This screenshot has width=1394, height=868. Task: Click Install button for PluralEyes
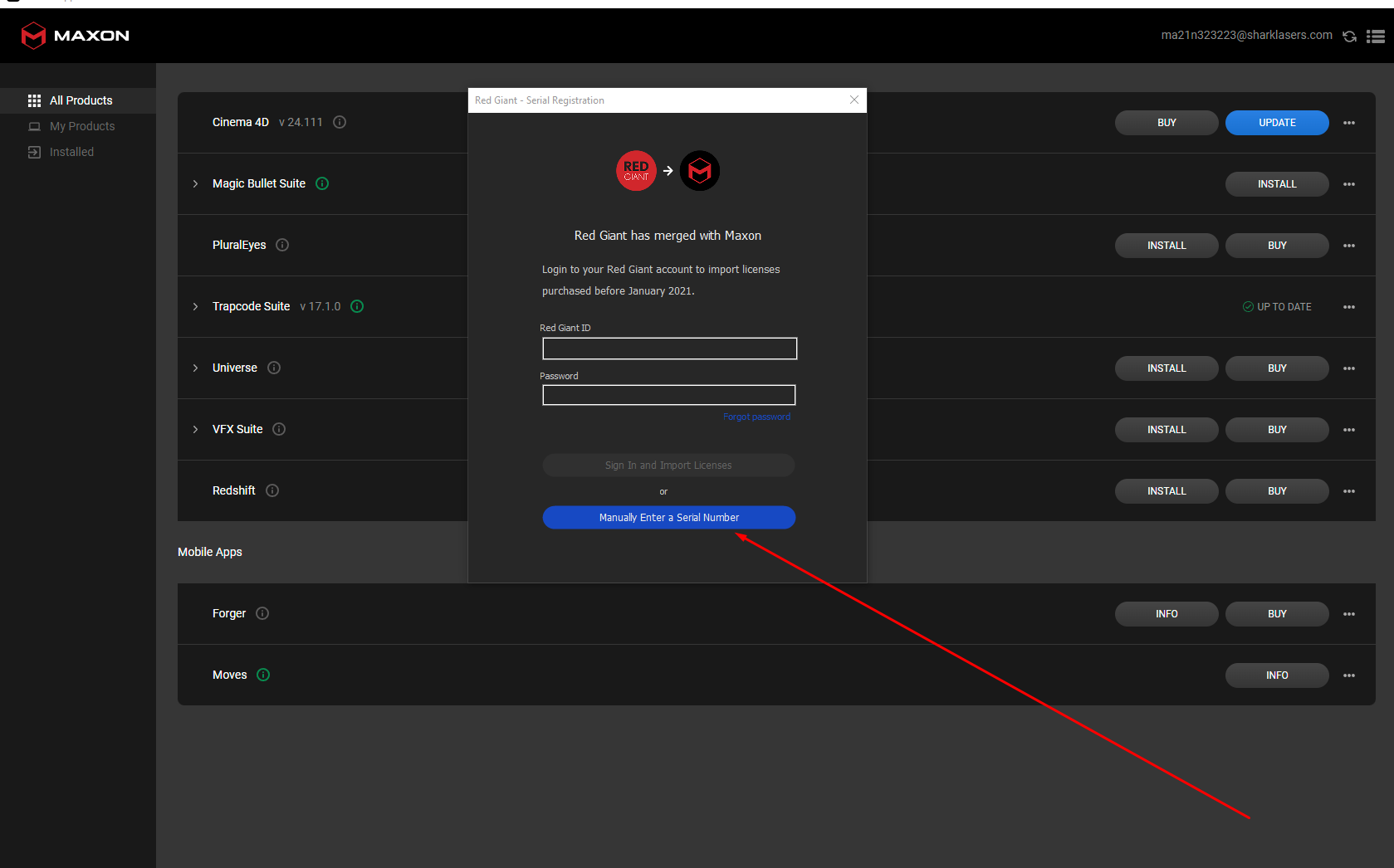pyautogui.click(x=1167, y=246)
